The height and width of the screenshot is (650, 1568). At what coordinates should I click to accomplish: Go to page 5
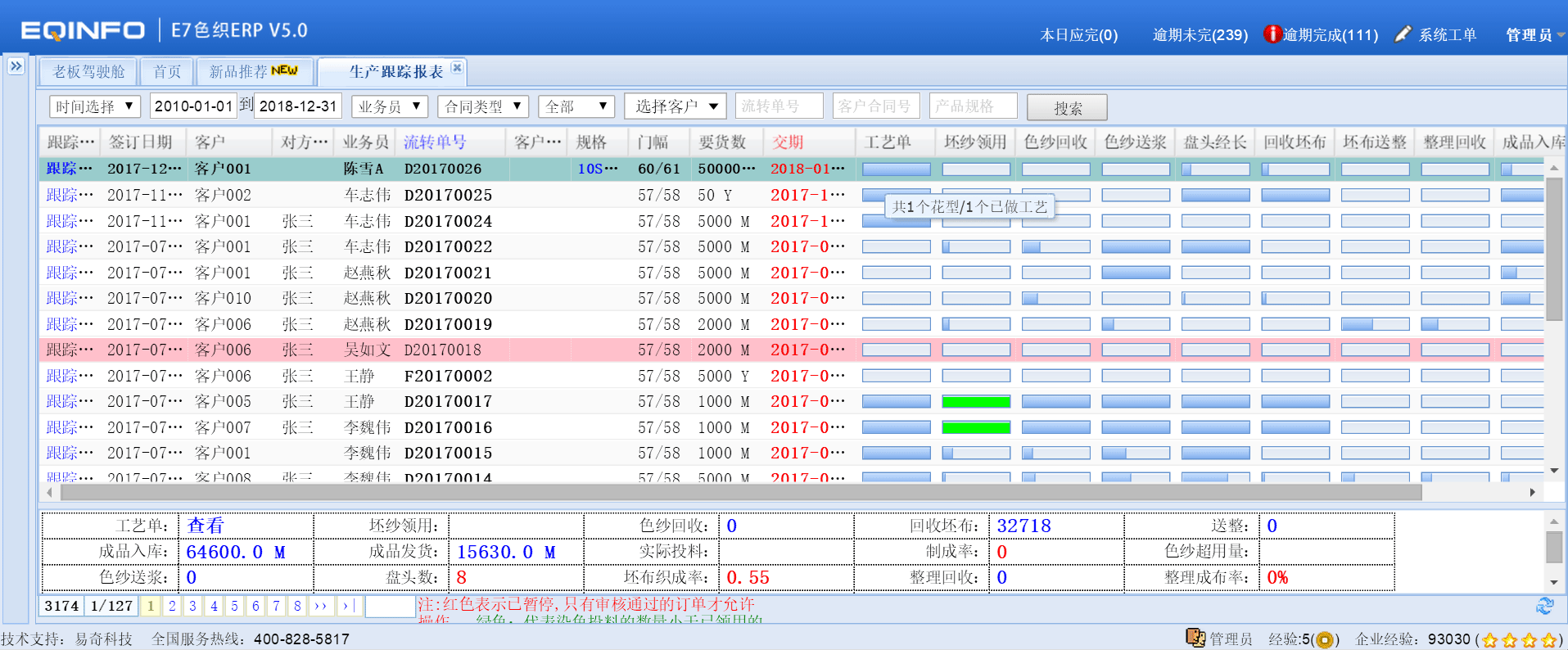coord(234,606)
